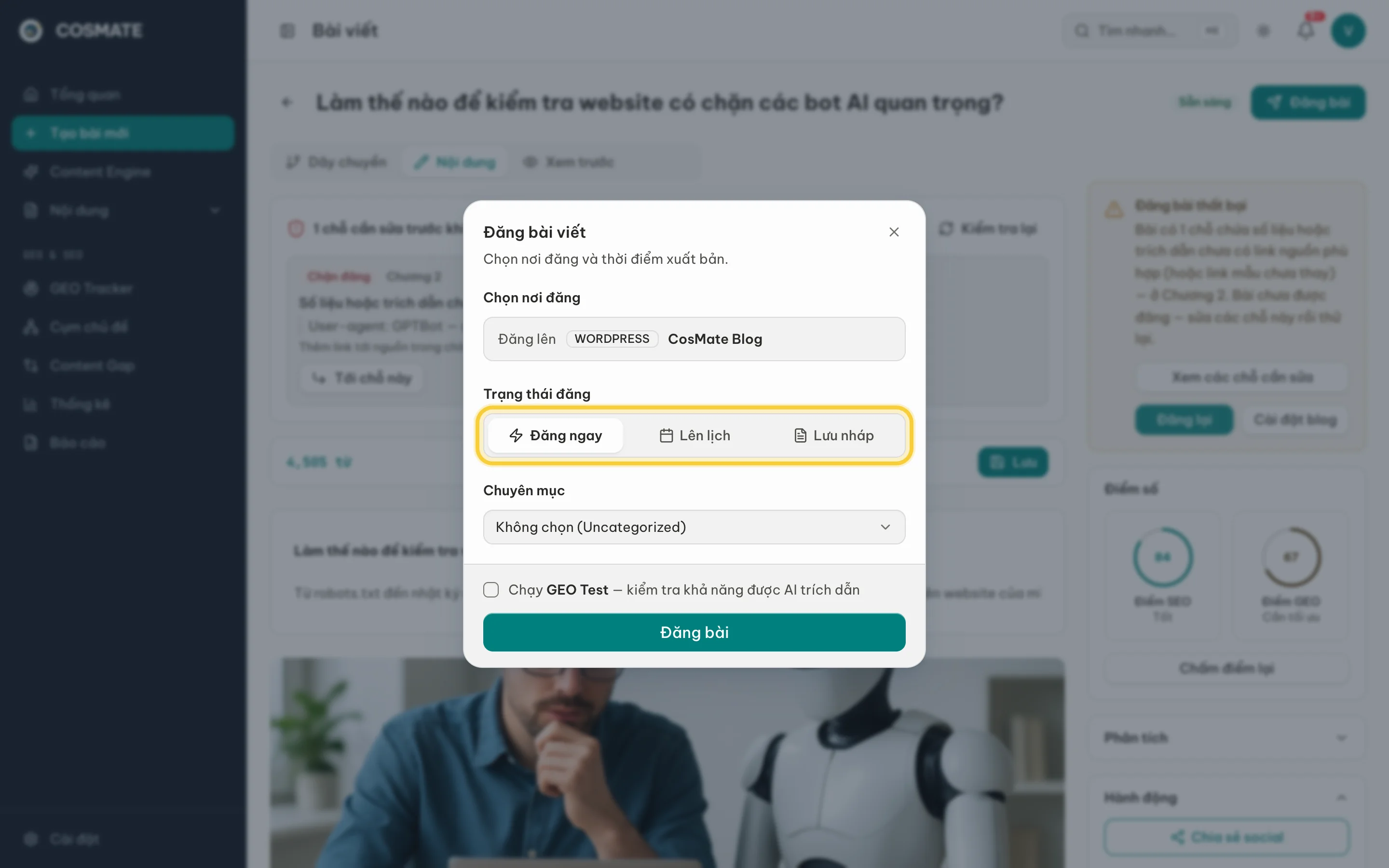Click the lightning bolt icon on Đăng ngay
The image size is (1389, 868).
coord(516,435)
